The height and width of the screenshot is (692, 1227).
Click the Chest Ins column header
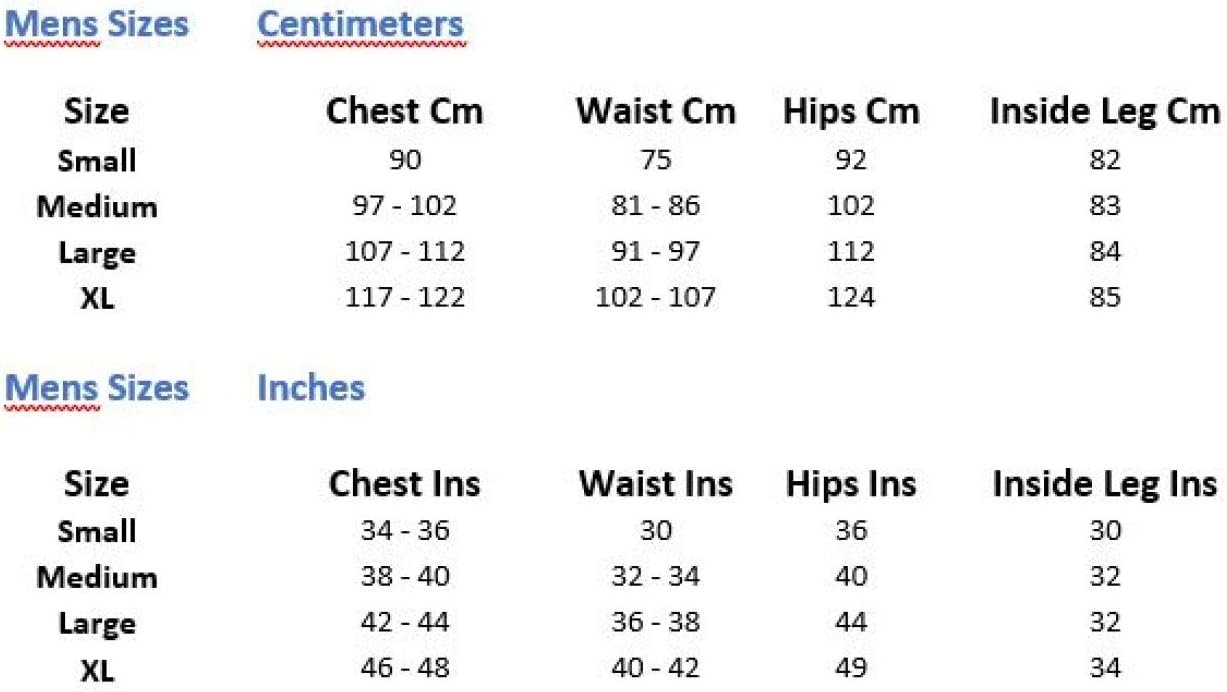(x=404, y=484)
